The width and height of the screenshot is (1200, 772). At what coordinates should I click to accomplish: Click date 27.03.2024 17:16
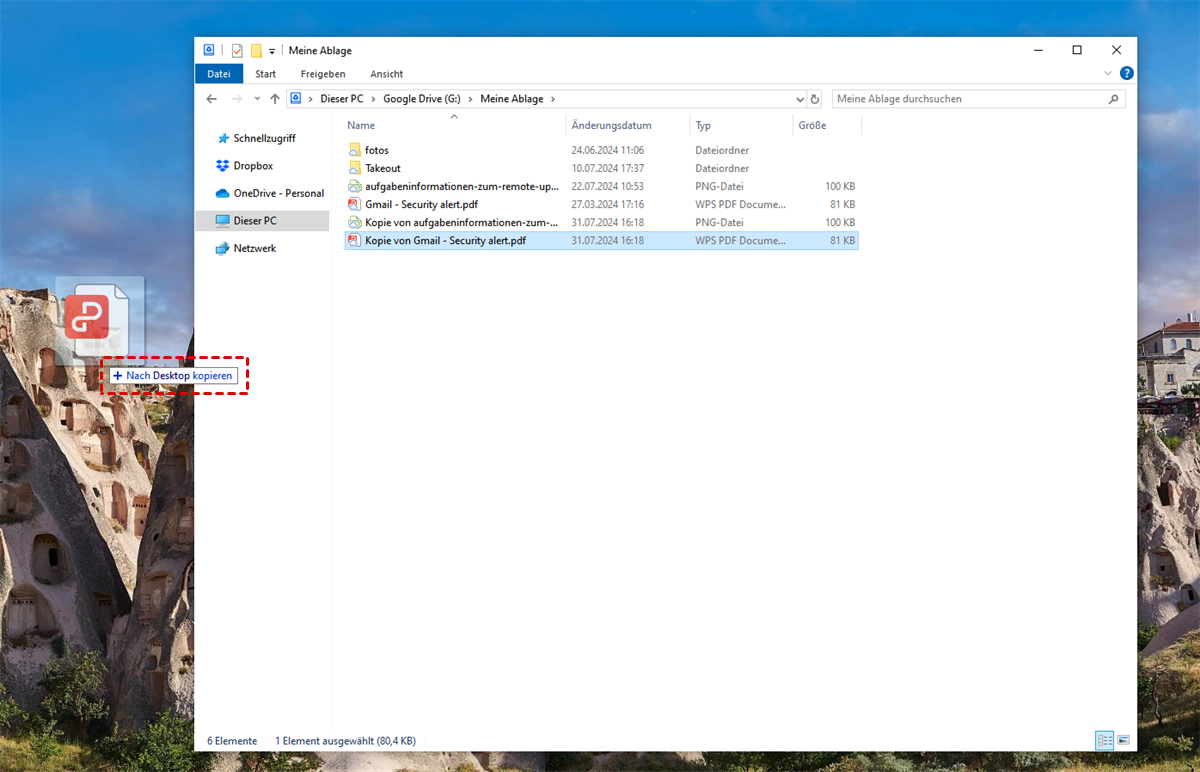607,204
